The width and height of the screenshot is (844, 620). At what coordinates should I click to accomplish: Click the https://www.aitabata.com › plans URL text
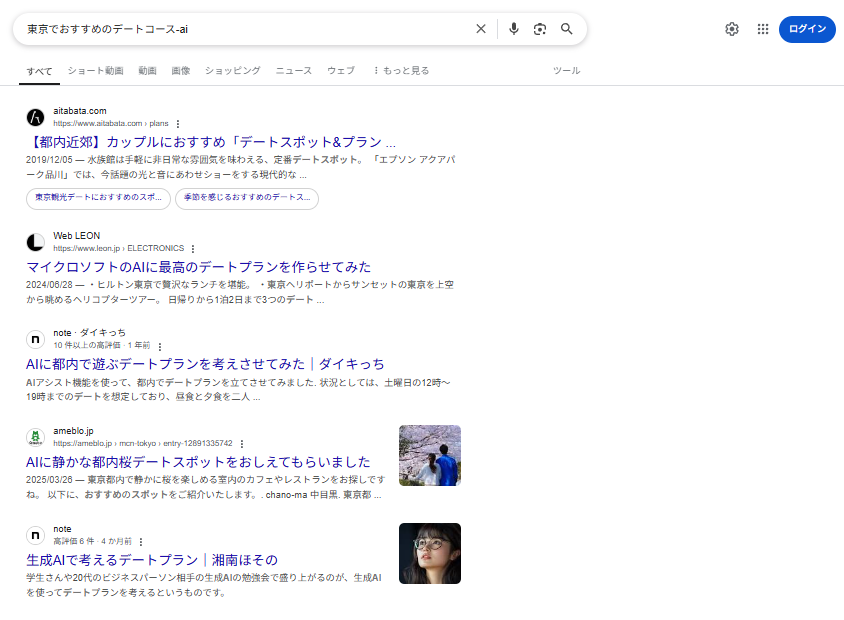(110, 123)
